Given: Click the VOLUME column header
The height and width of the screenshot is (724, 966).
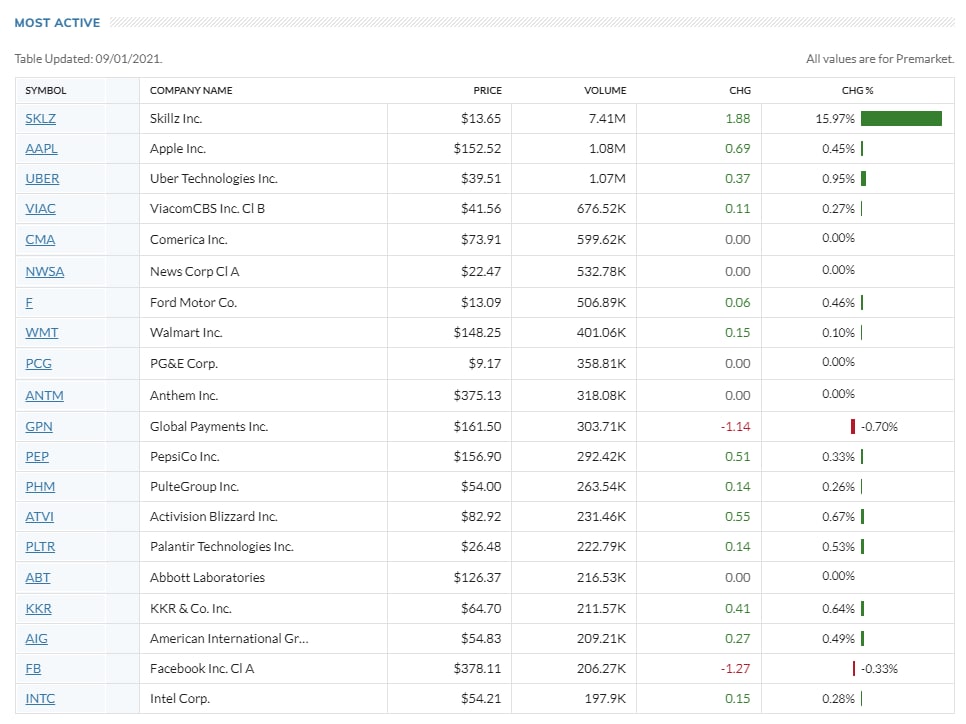Looking at the screenshot, I should (605, 91).
